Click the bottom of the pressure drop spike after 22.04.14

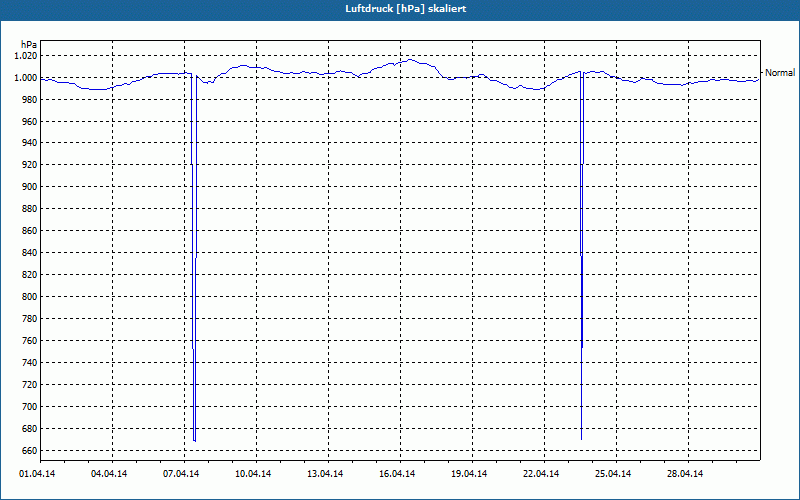tap(581, 439)
